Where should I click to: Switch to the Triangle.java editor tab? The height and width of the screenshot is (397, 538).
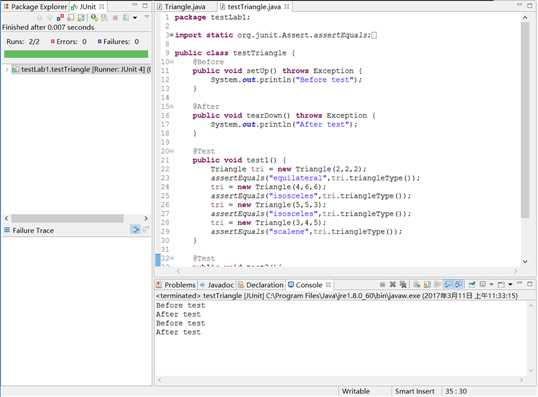(x=185, y=7)
